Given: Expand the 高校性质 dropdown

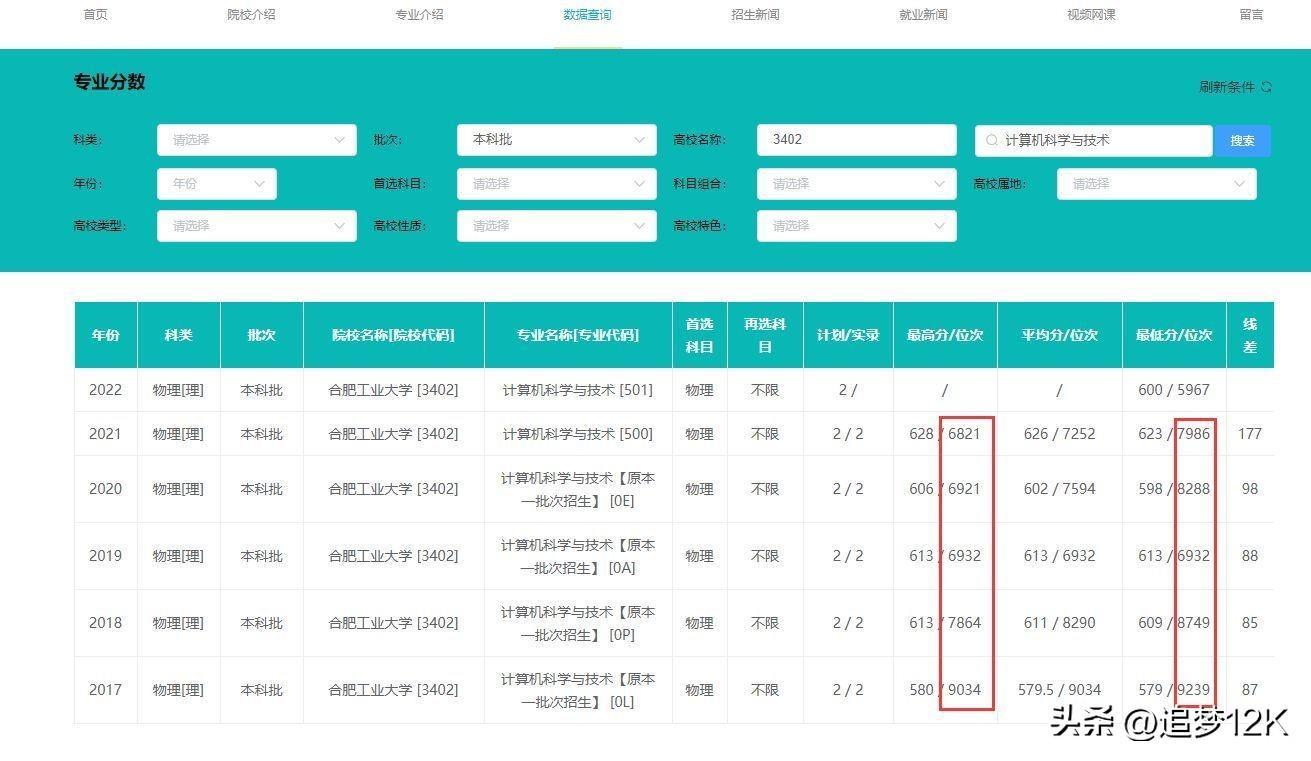Looking at the screenshot, I should [x=556, y=226].
